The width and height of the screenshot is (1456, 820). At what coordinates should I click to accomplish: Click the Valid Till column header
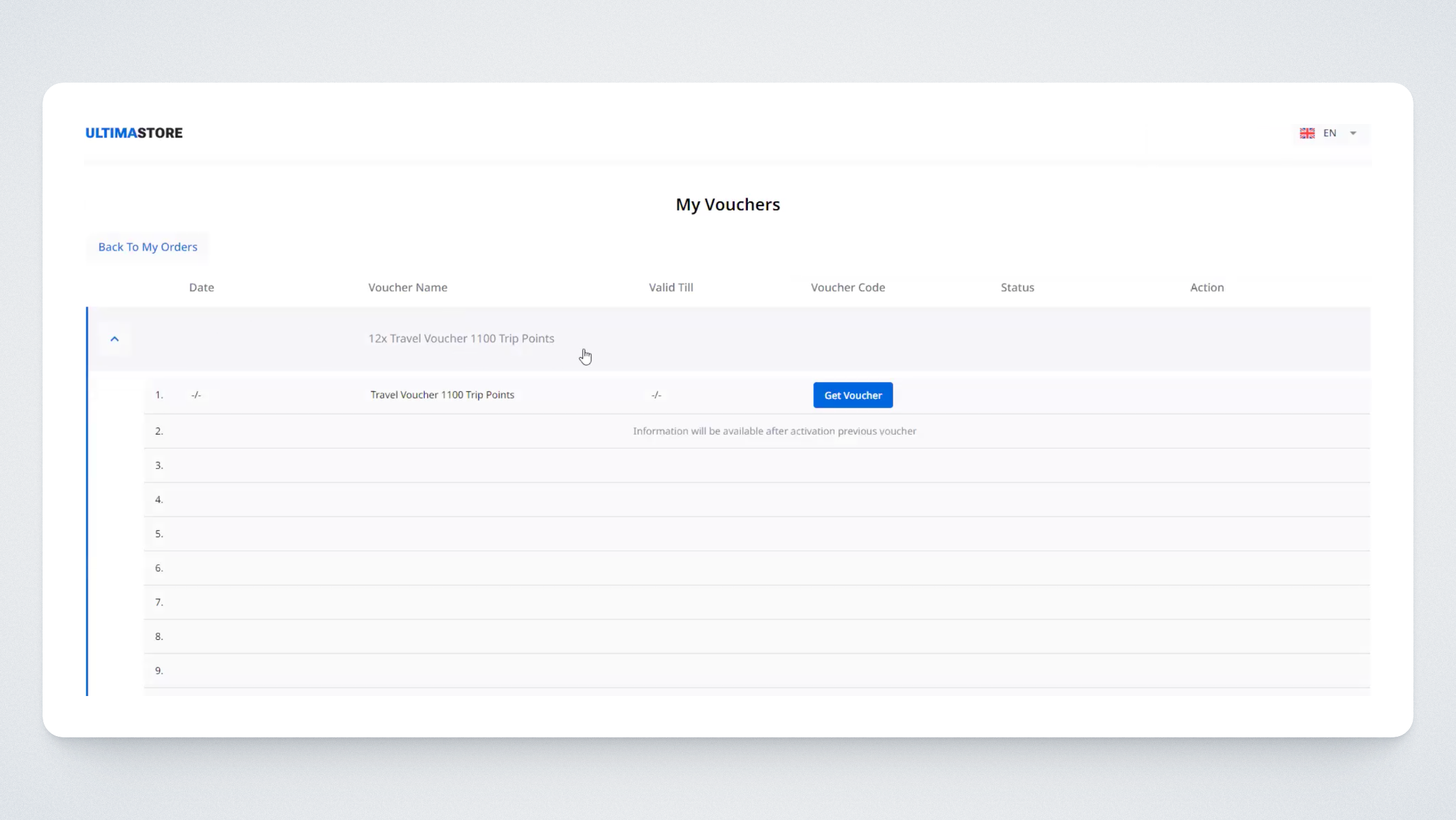point(671,287)
